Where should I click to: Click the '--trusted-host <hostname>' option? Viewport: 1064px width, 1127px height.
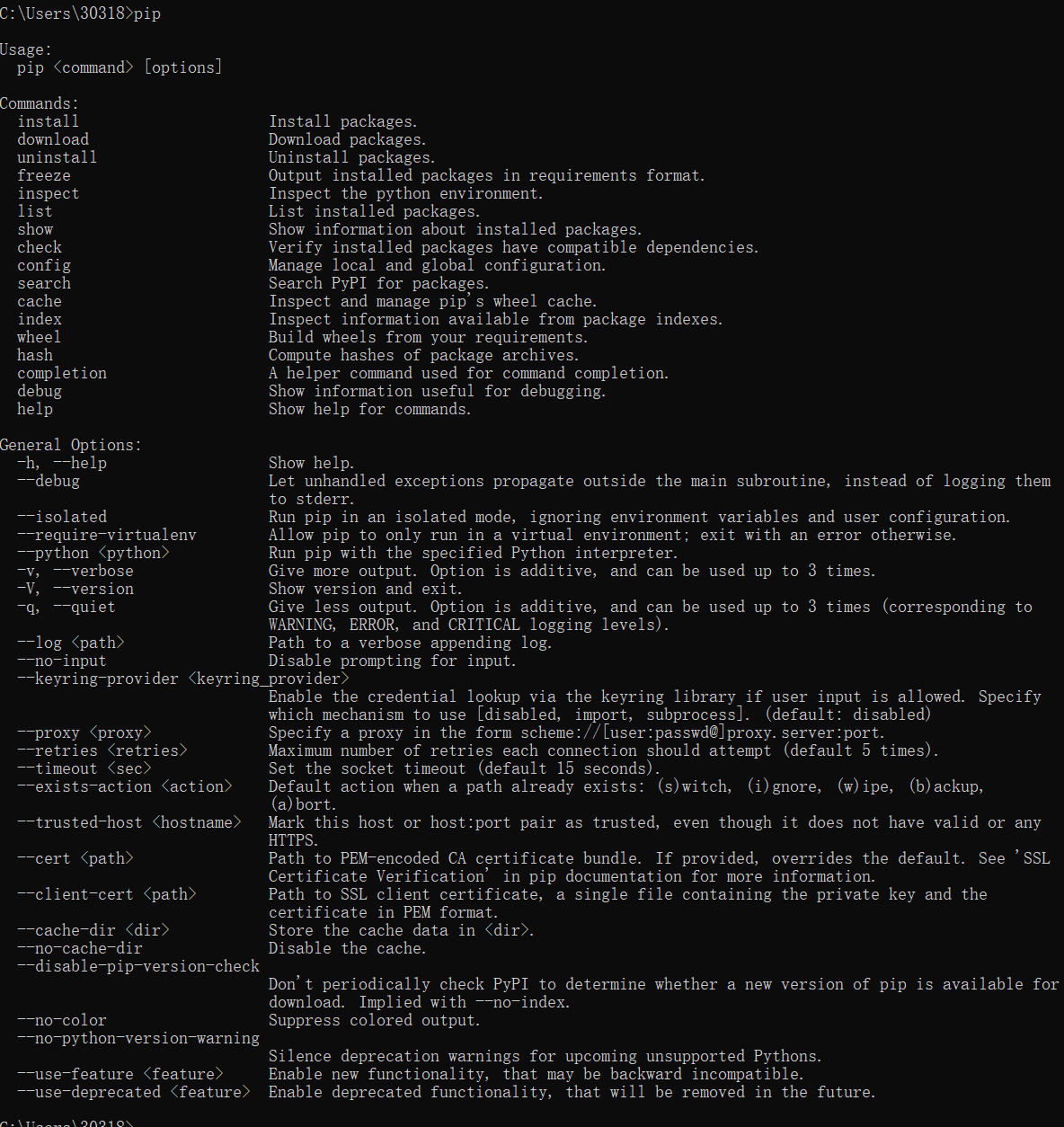pos(129,822)
